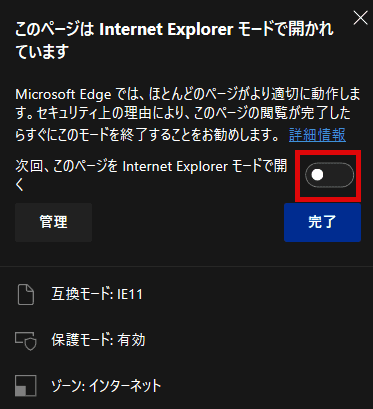This screenshot has height=409, width=373.
Task: Close the IE mode popup with X
Action: tap(360, 18)
